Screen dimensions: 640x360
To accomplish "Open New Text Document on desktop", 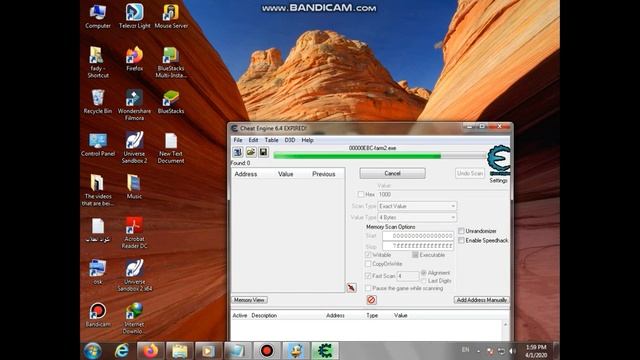I will coord(171,148).
